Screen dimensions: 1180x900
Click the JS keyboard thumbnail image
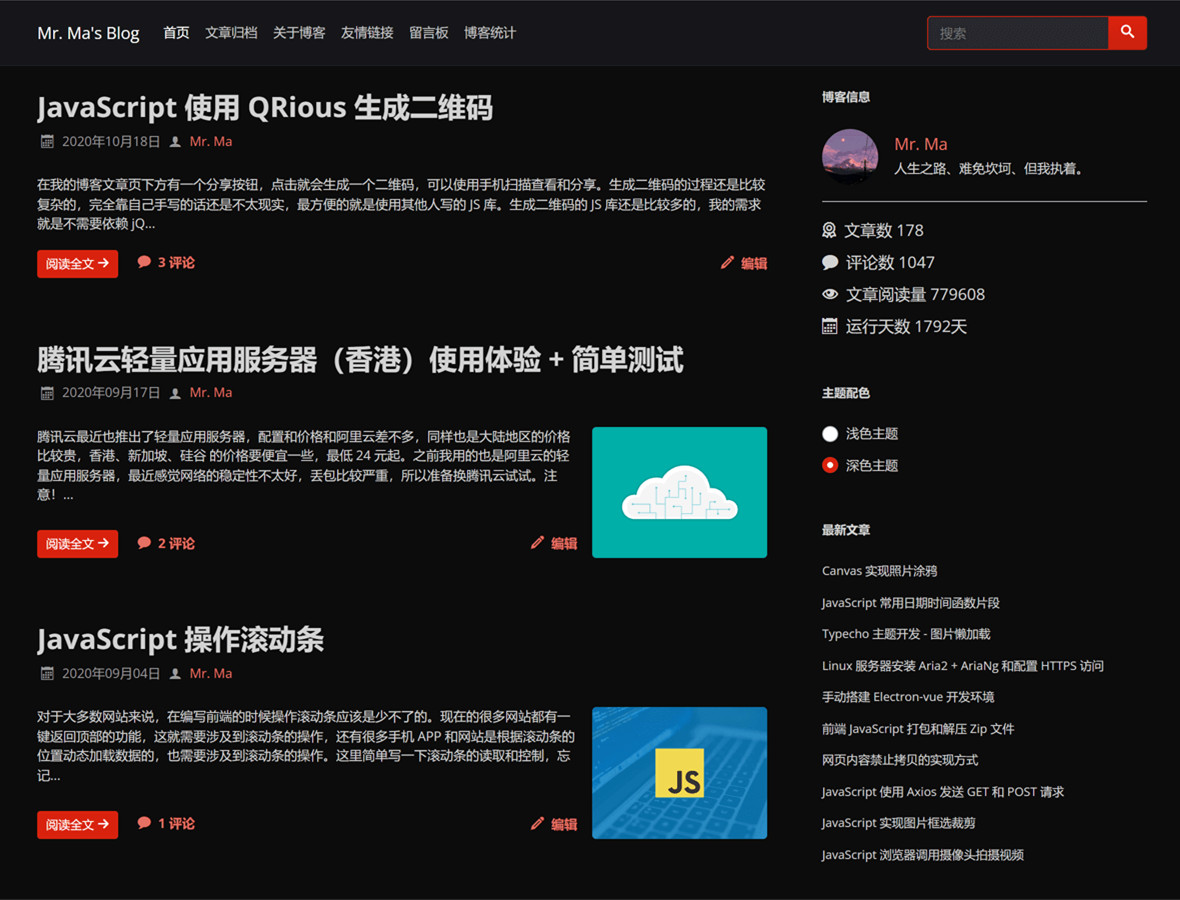pyautogui.click(x=680, y=773)
